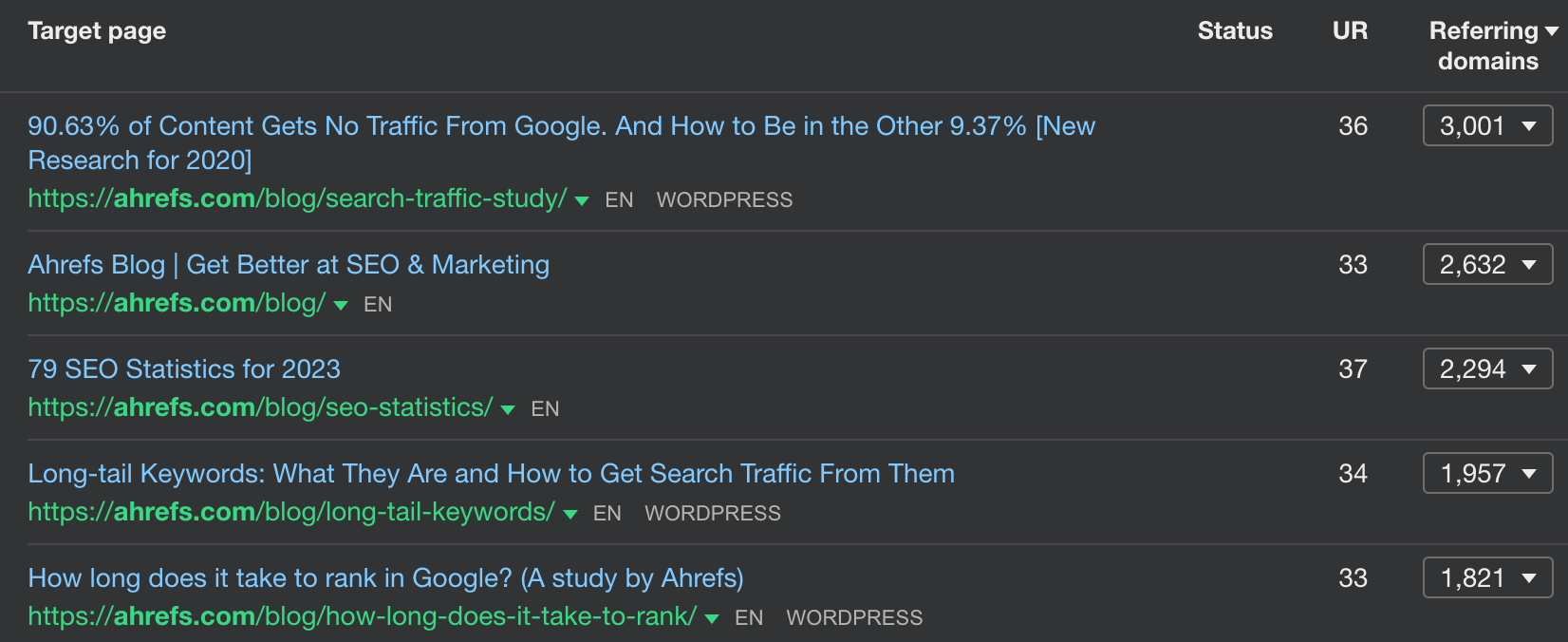
Task: Select the WORDPRESS tag on the first row
Action: (x=724, y=200)
